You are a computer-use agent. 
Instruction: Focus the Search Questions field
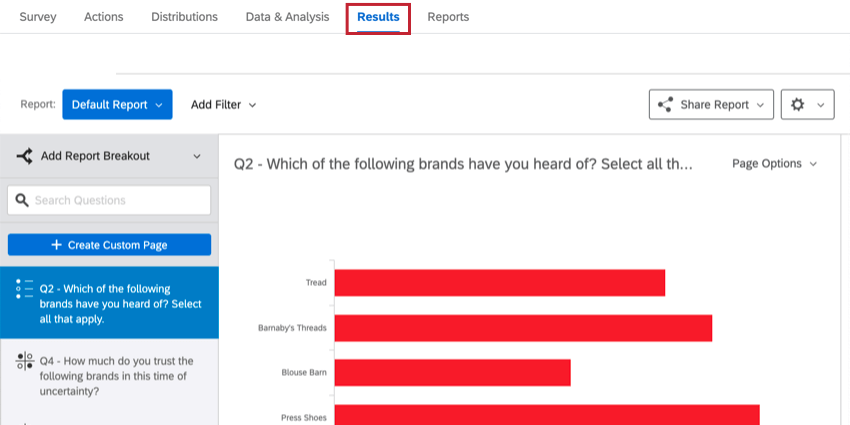(120, 201)
